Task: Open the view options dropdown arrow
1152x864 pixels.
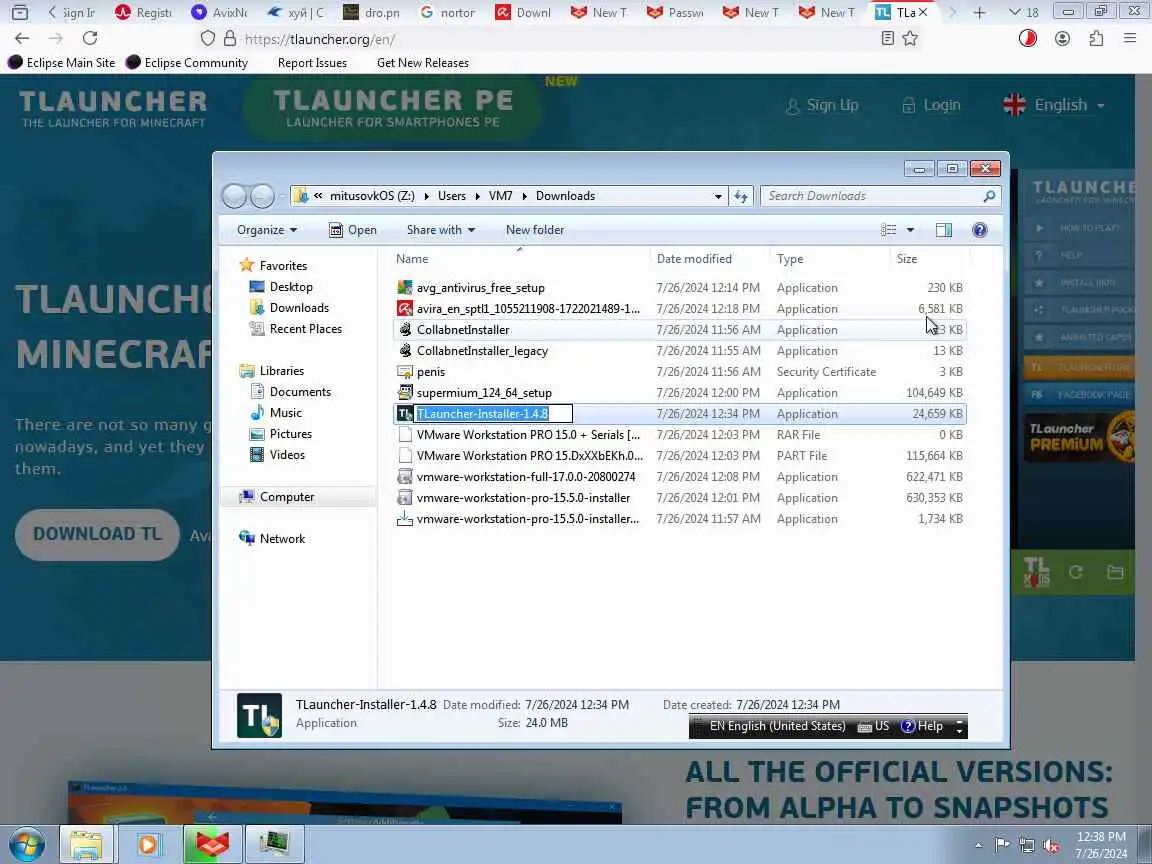Action: (910, 230)
